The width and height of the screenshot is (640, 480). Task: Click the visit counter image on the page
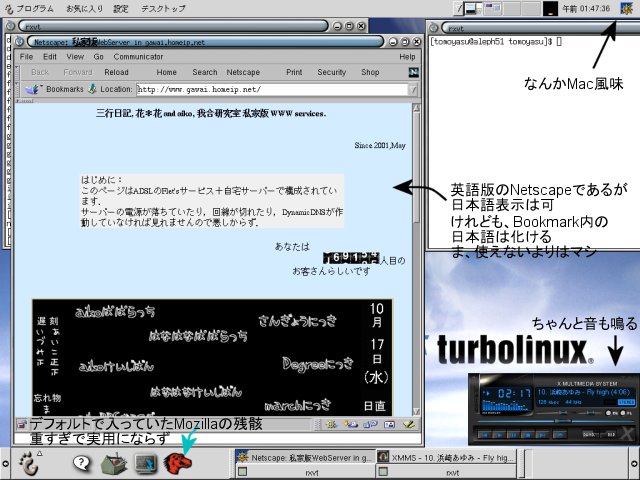pyautogui.click(x=351, y=258)
